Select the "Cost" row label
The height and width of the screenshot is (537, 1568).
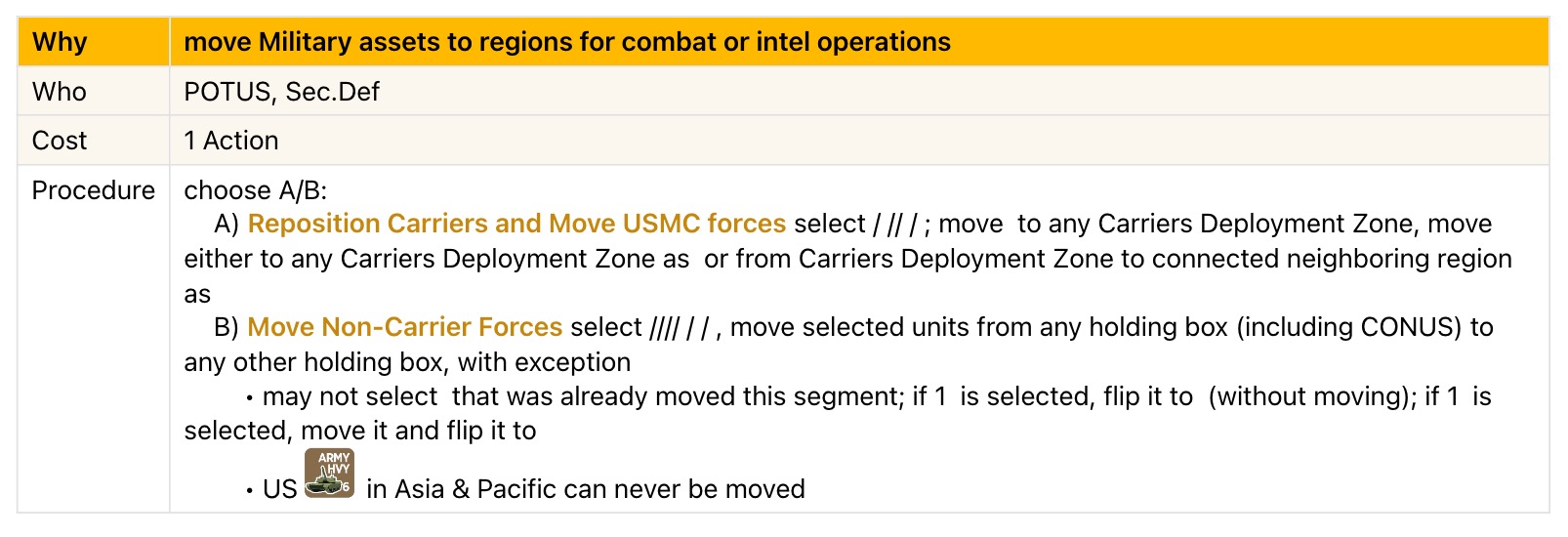(x=60, y=141)
